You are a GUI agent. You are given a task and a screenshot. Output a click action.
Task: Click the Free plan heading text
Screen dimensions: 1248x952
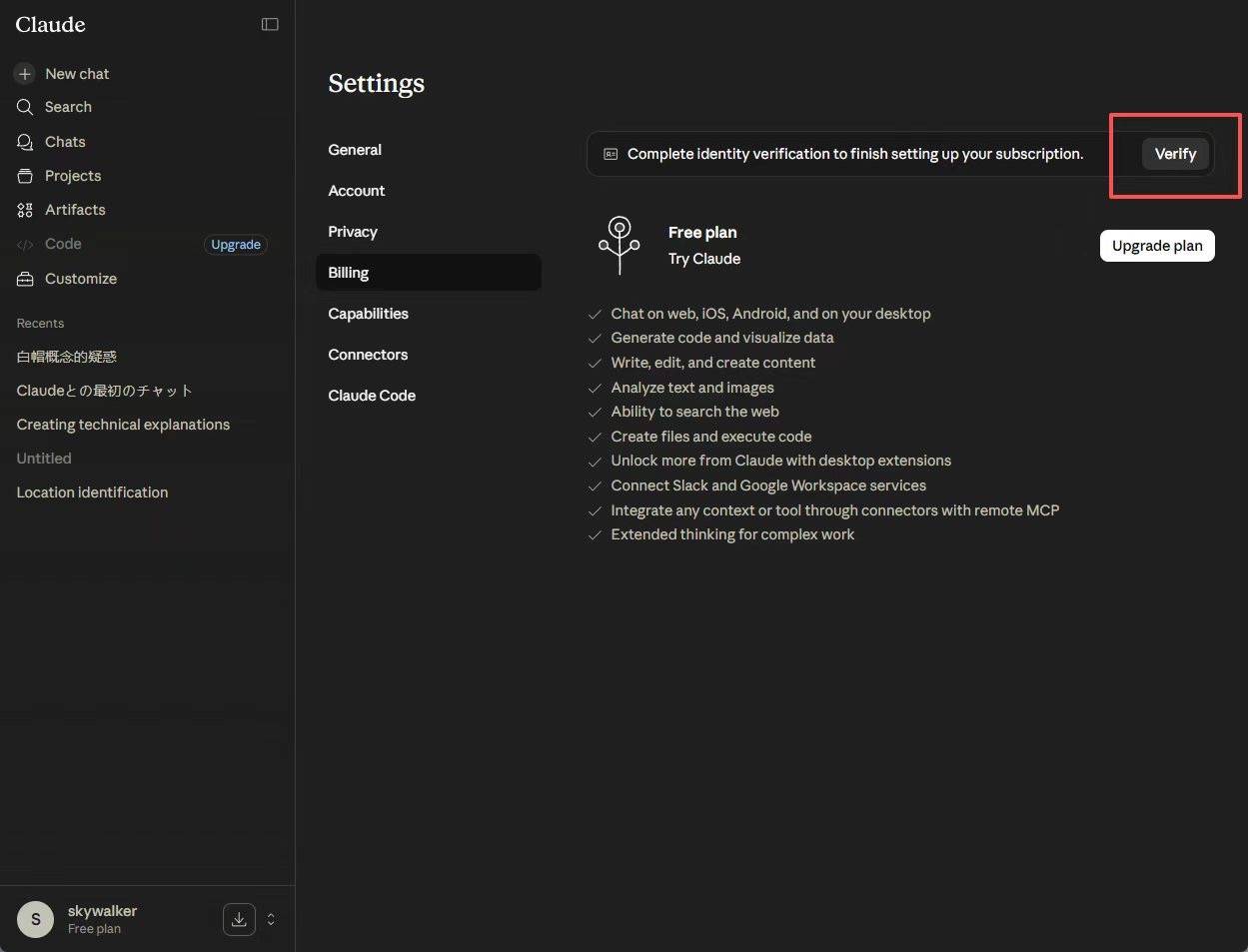pos(702,233)
